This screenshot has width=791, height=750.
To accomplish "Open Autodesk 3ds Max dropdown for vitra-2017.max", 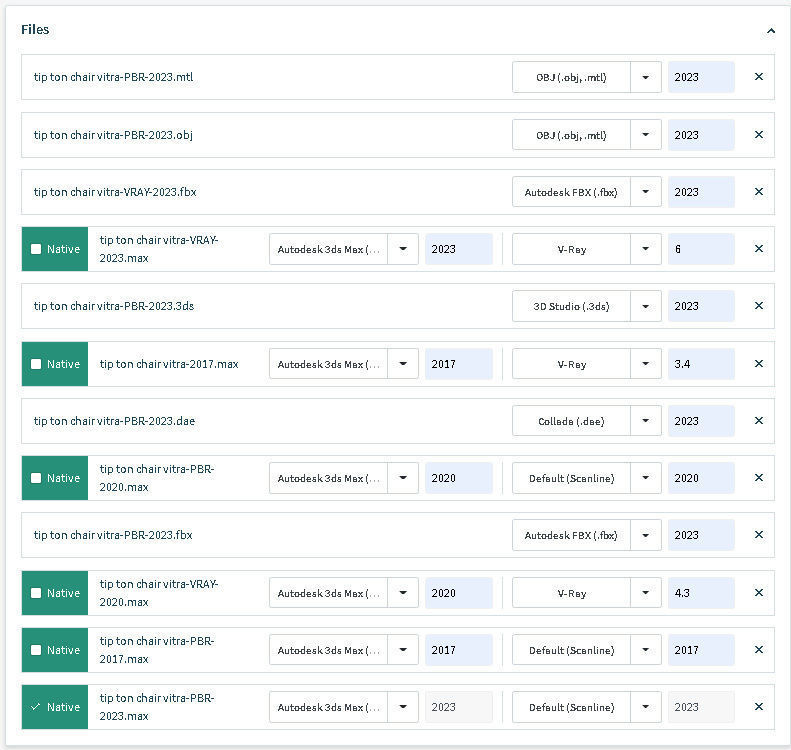I will (403, 364).
